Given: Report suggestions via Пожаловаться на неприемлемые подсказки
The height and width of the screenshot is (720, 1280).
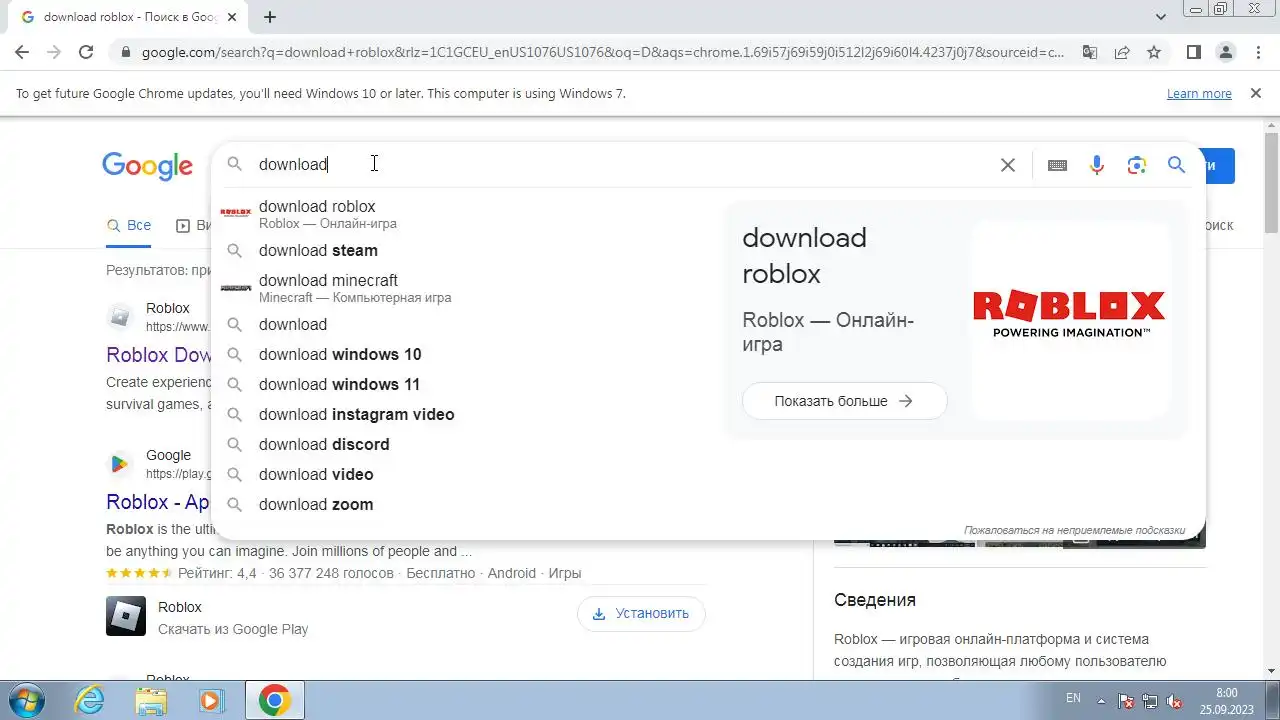Looking at the screenshot, I should coord(1074,530).
